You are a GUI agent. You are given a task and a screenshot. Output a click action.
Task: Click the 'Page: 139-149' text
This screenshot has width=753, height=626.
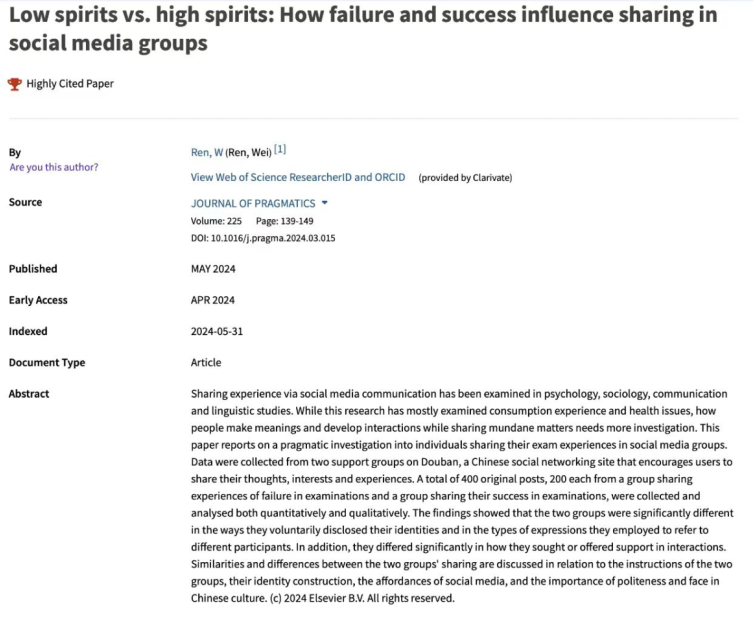[x=285, y=221]
